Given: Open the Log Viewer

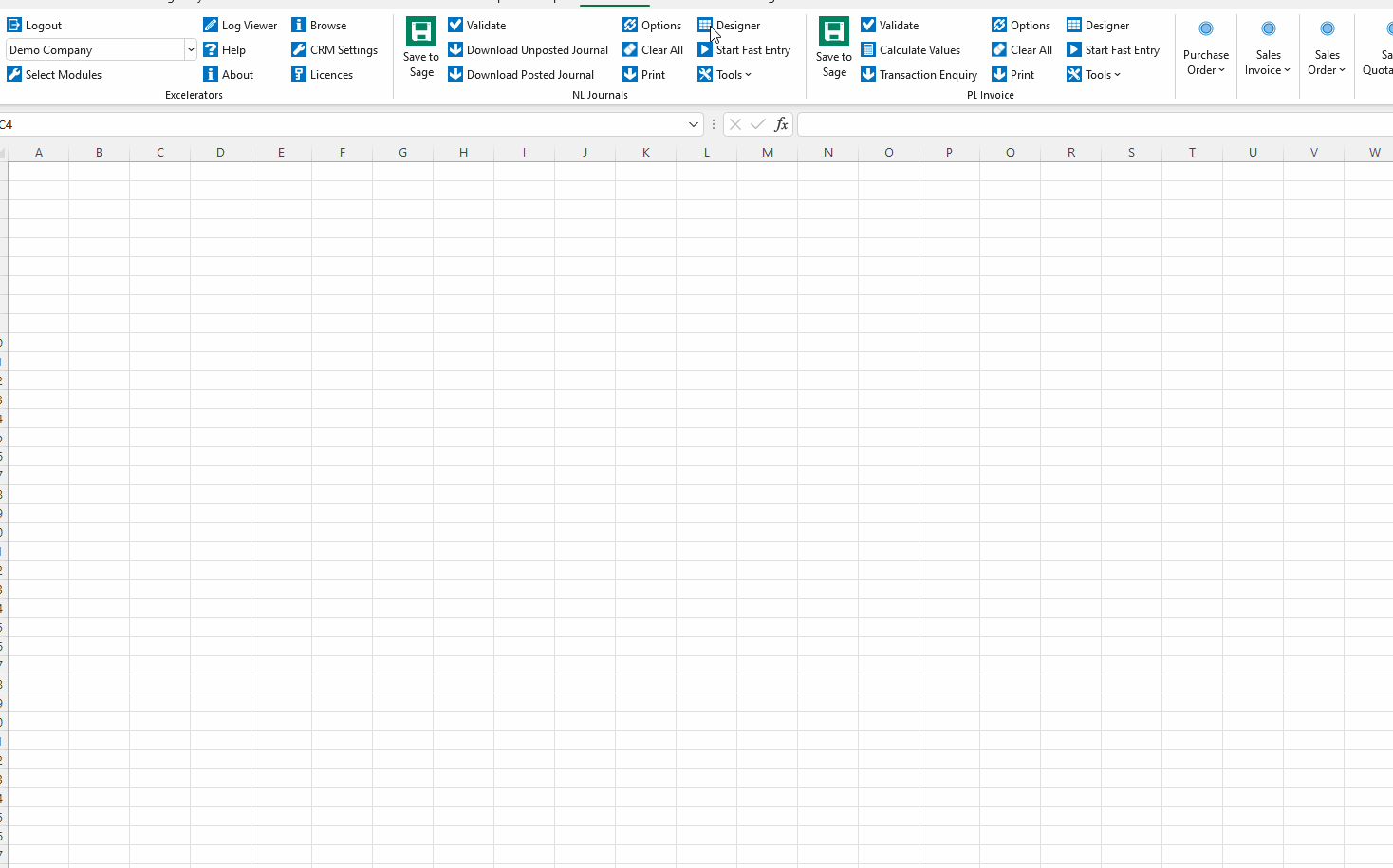Looking at the screenshot, I should pyautogui.click(x=240, y=26).
